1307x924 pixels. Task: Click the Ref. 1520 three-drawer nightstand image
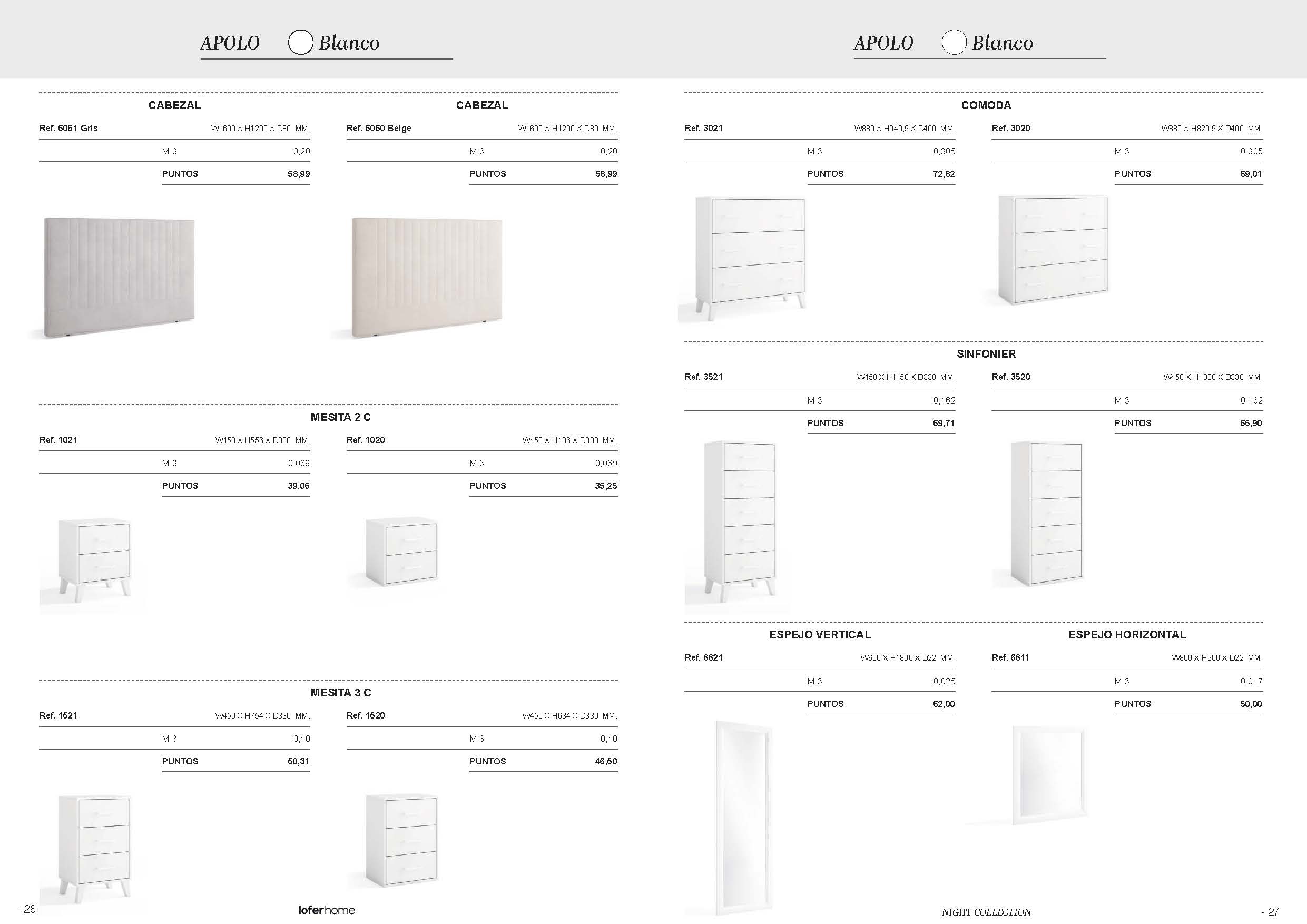(401, 840)
